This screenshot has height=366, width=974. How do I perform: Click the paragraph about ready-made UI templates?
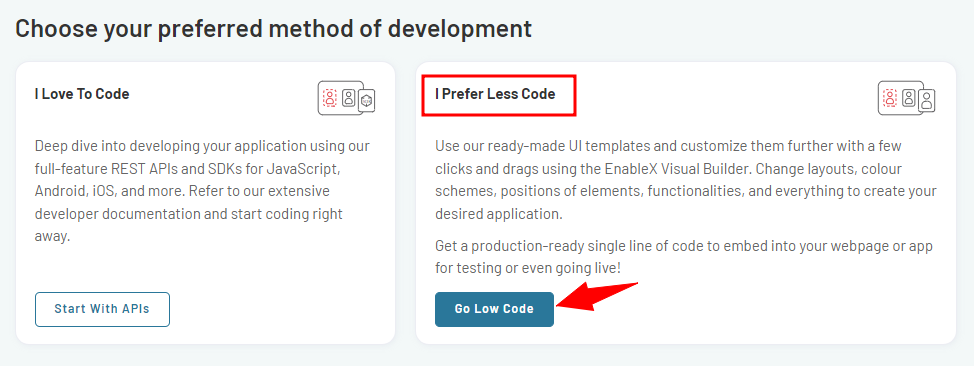point(686,180)
